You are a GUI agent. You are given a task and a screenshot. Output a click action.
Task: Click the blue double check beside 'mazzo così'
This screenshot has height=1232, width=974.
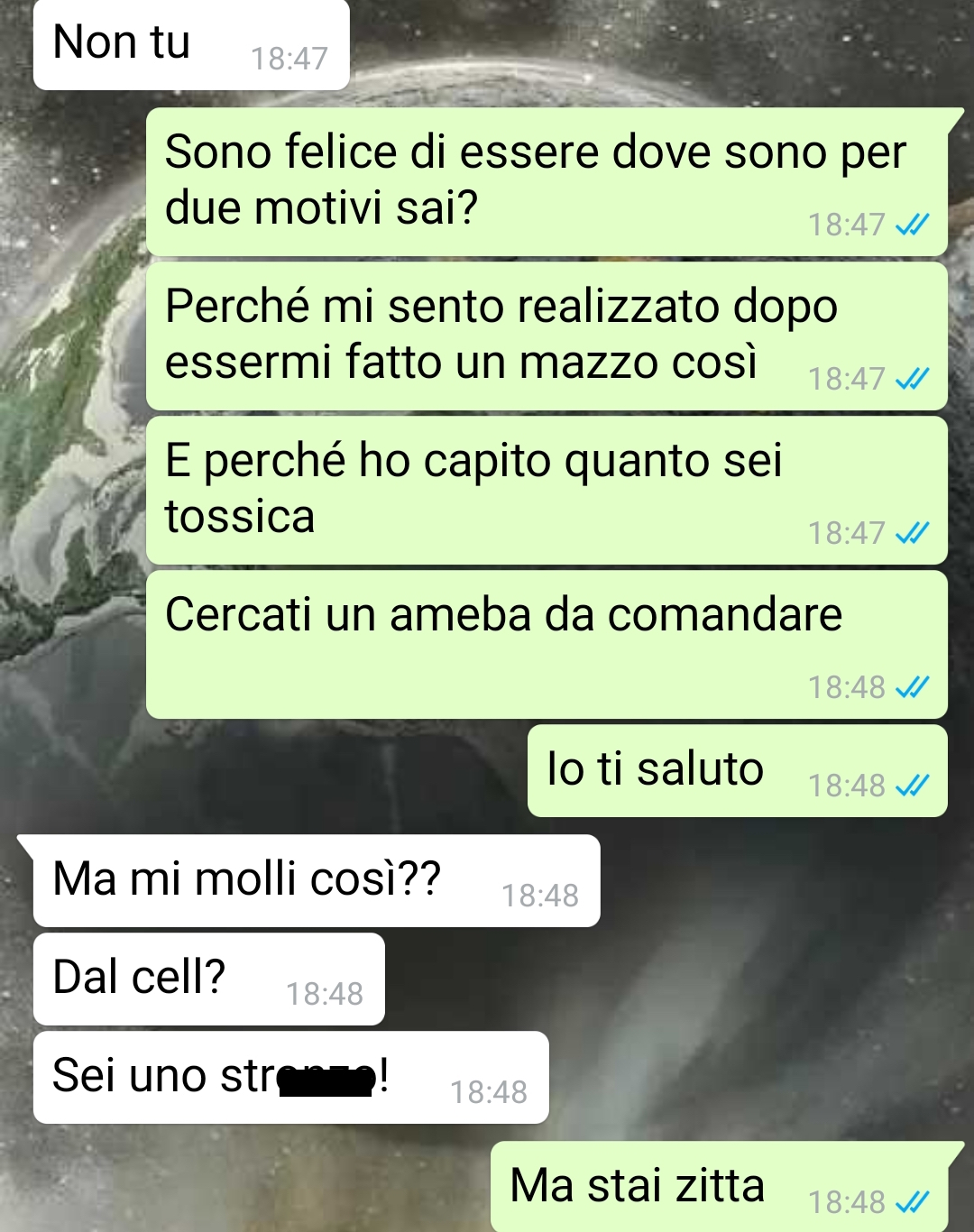click(x=912, y=379)
